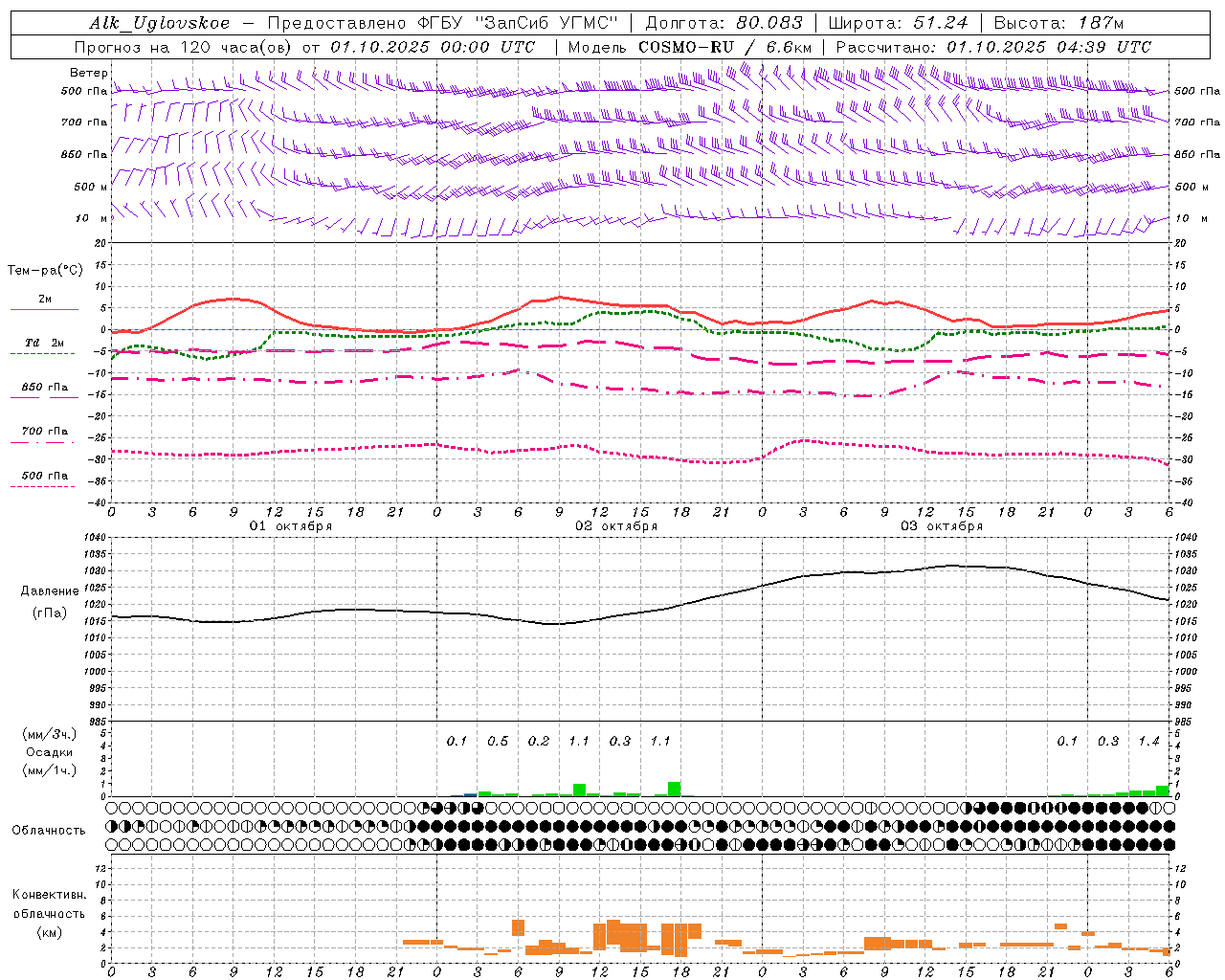Select the "(мм/3ч.)" precipitation unit label

coord(50,735)
